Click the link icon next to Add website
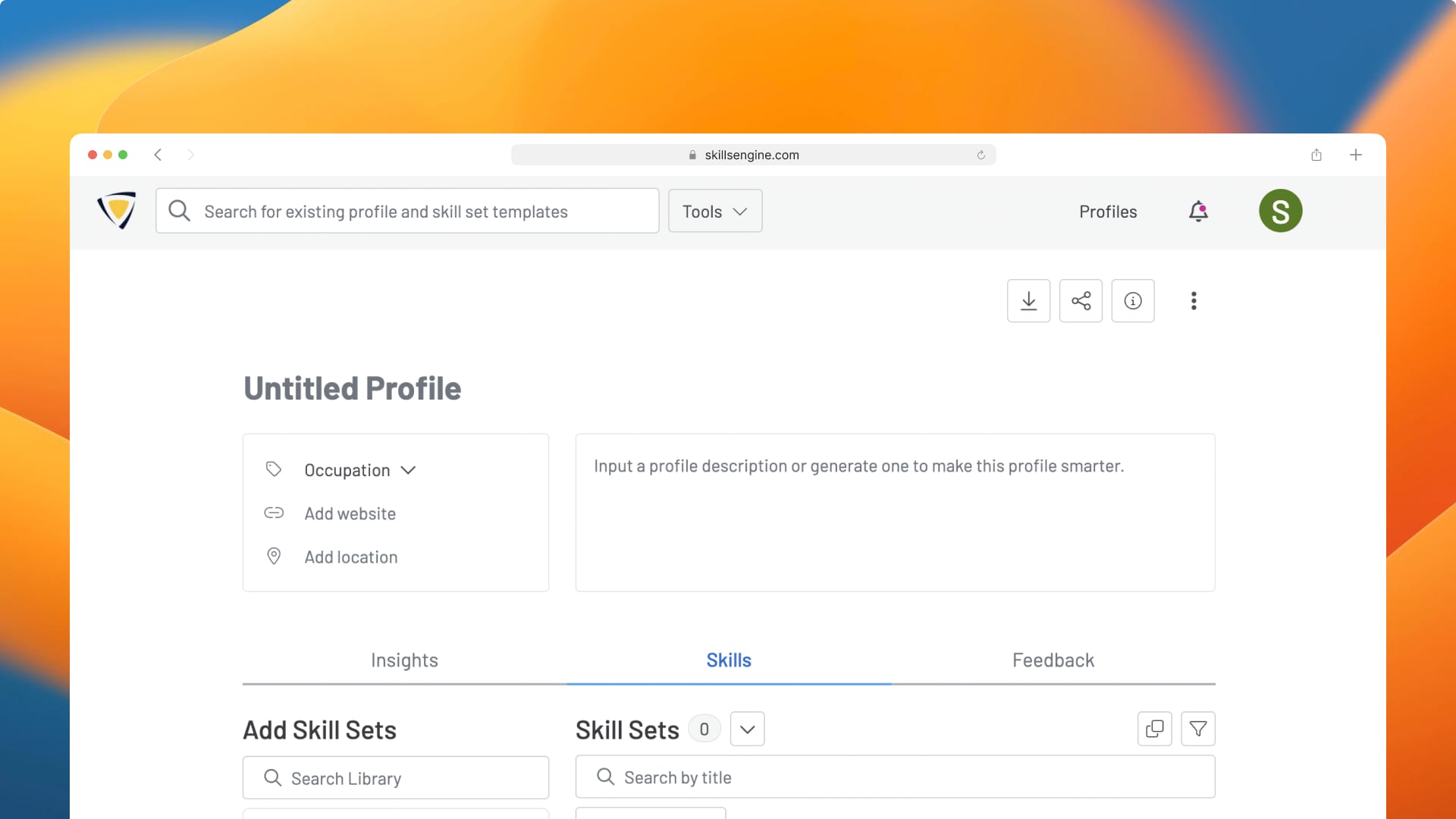This screenshot has width=1456, height=819. (274, 513)
